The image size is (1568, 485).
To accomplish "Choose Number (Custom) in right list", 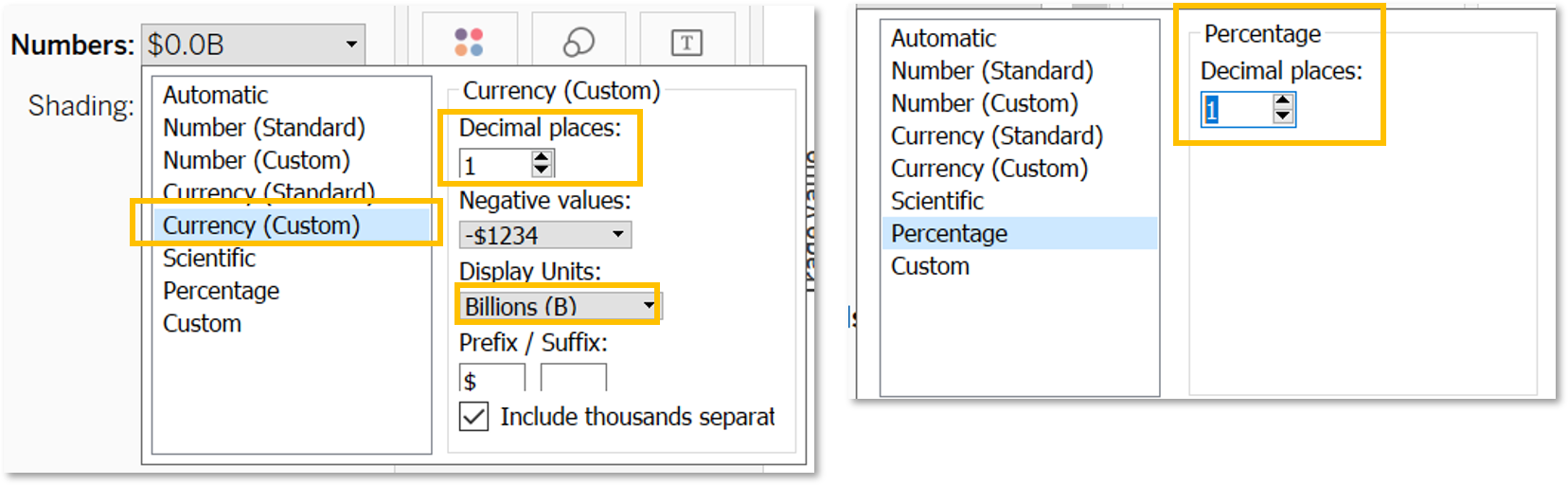I will [x=984, y=103].
